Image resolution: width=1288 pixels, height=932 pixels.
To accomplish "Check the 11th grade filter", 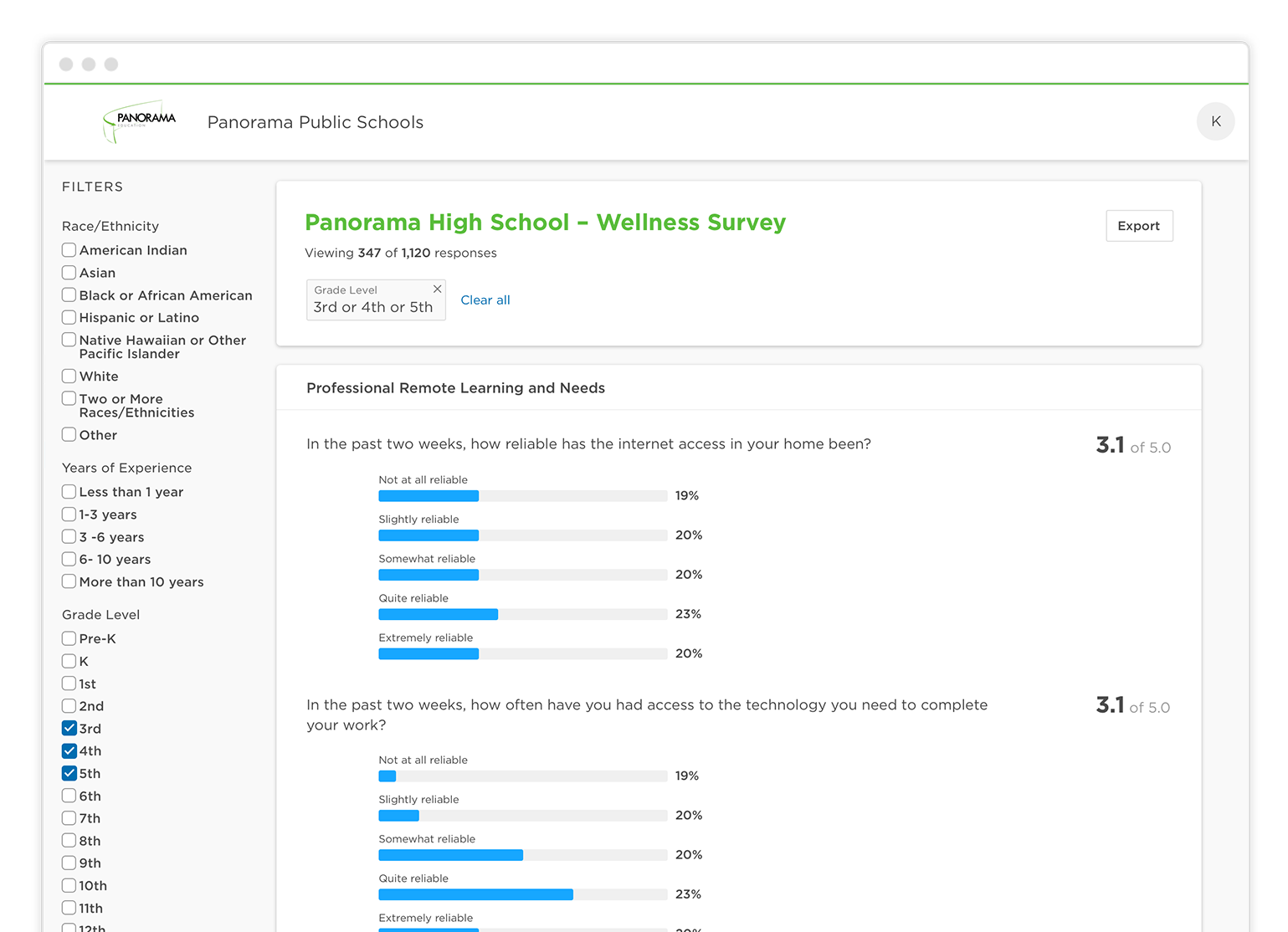I will pyautogui.click(x=69, y=909).
